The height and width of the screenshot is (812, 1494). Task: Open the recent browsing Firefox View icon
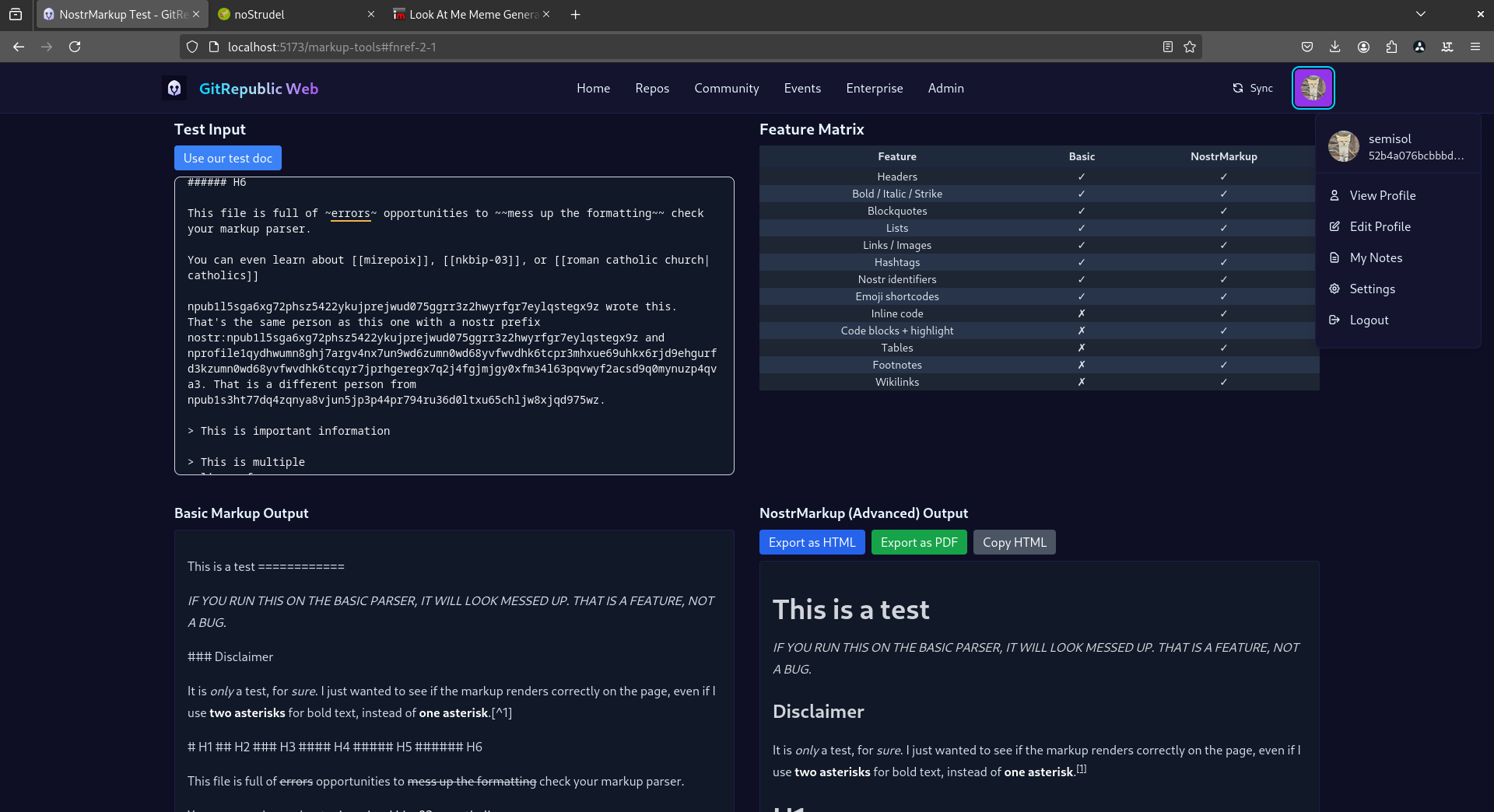click(16, 14)
